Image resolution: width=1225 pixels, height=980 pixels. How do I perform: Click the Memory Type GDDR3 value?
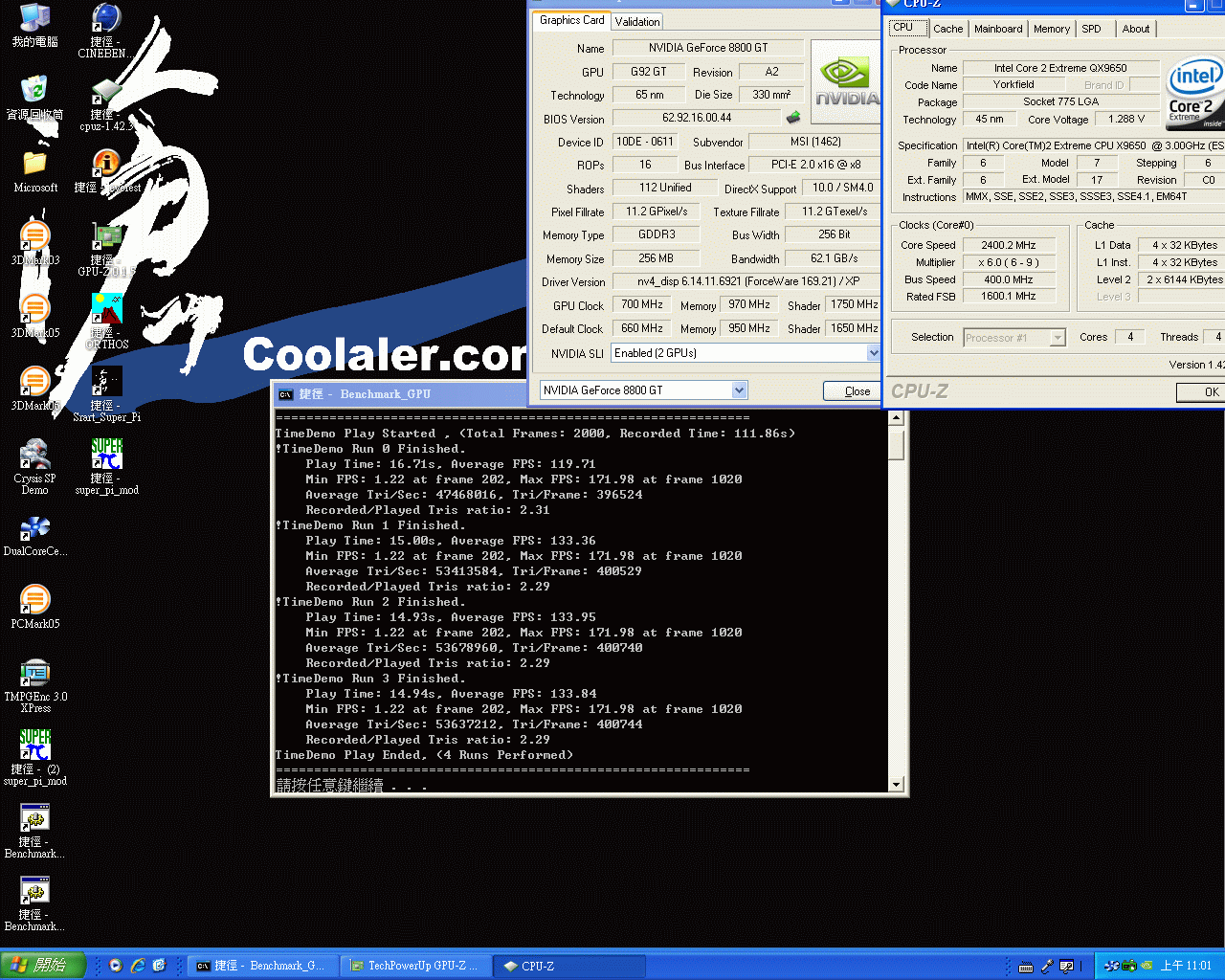click(x=657, y=234)
